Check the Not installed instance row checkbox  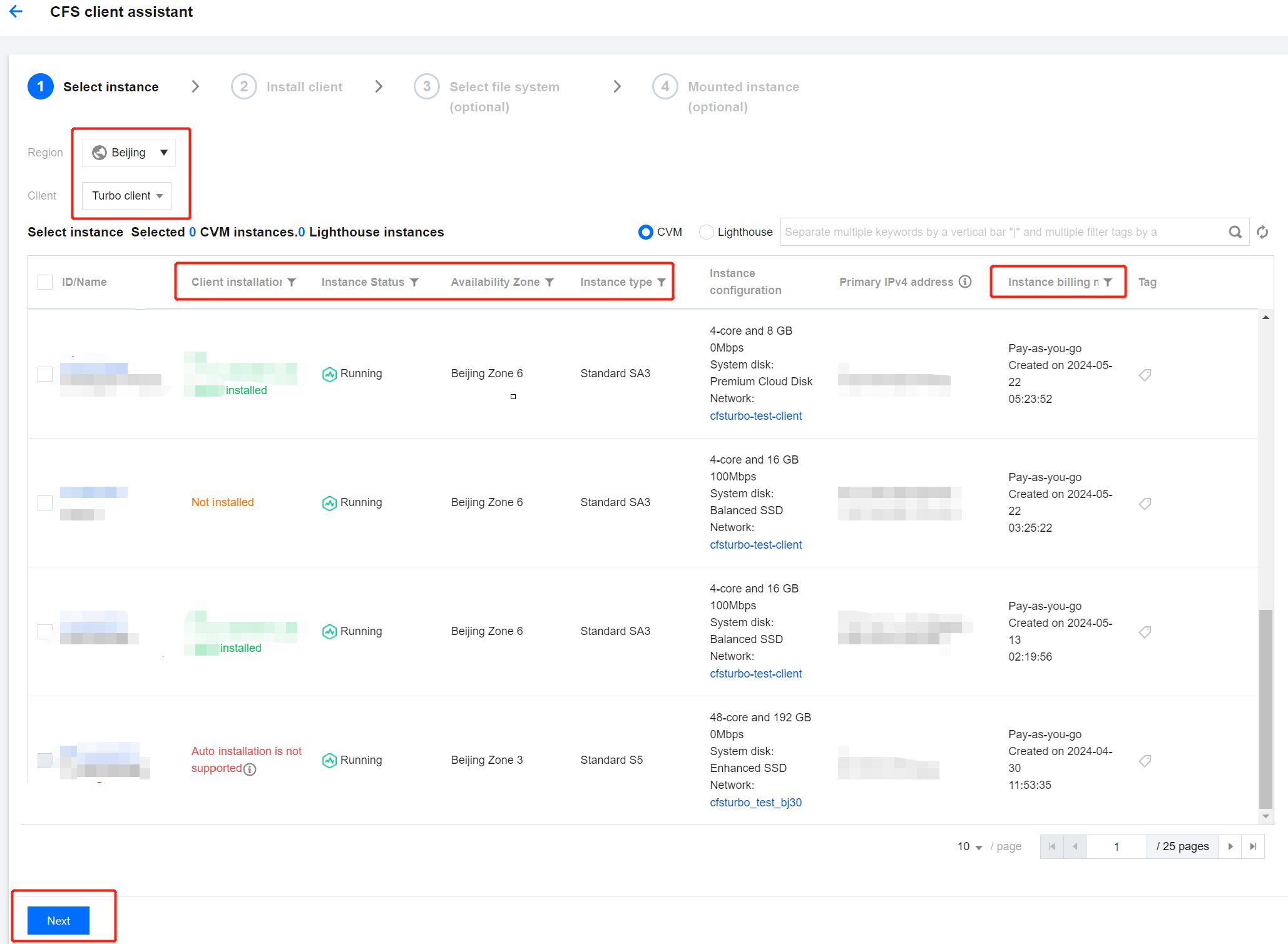(x=45, y=502)
